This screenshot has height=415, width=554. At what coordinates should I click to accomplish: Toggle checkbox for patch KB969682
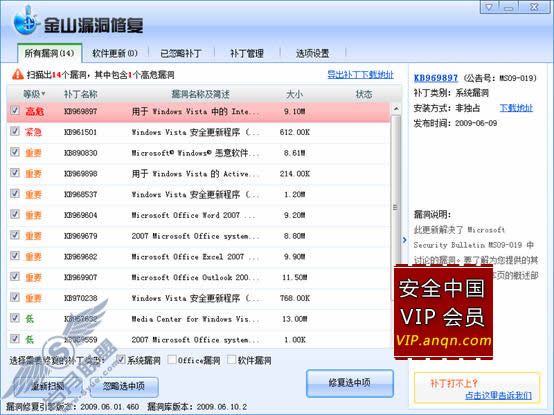(x=15, y=256)
